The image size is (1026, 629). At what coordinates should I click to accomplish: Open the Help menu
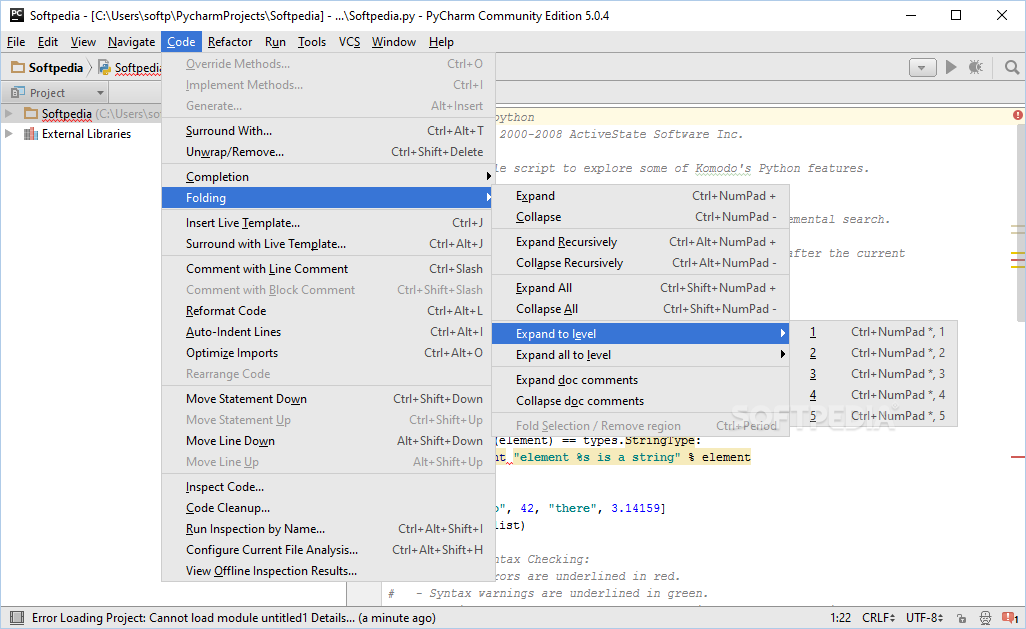pyautogui.click(x=441, y=42)
